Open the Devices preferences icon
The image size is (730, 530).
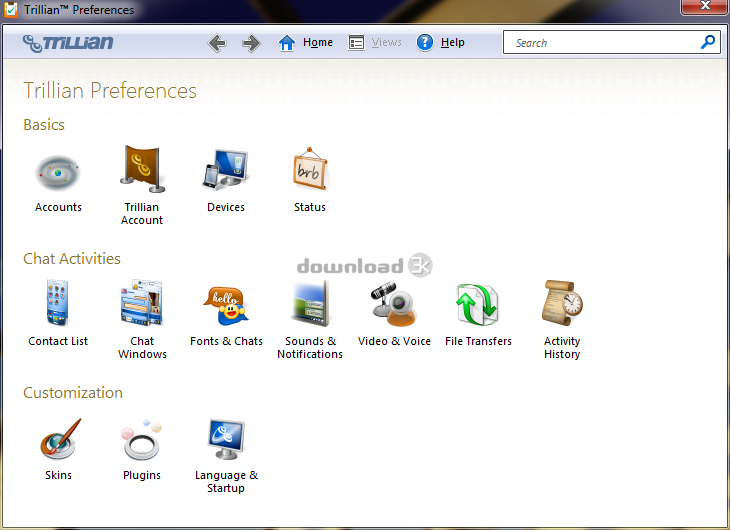pos(226,170)
